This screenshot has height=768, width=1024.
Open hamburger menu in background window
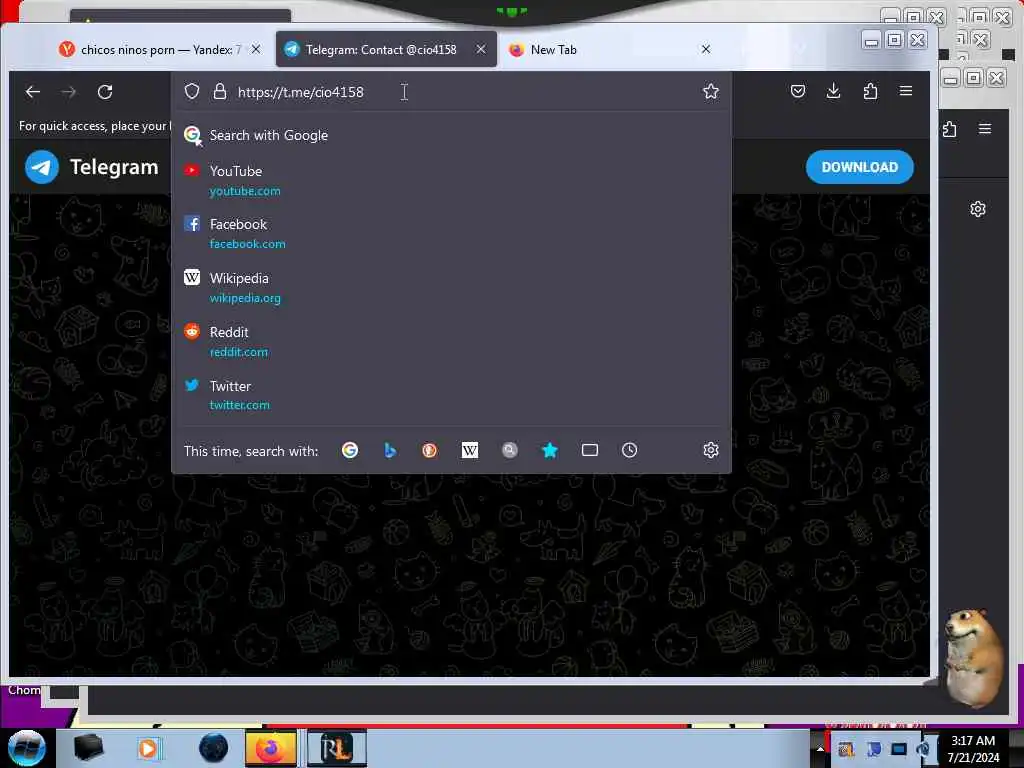point(985,129)
